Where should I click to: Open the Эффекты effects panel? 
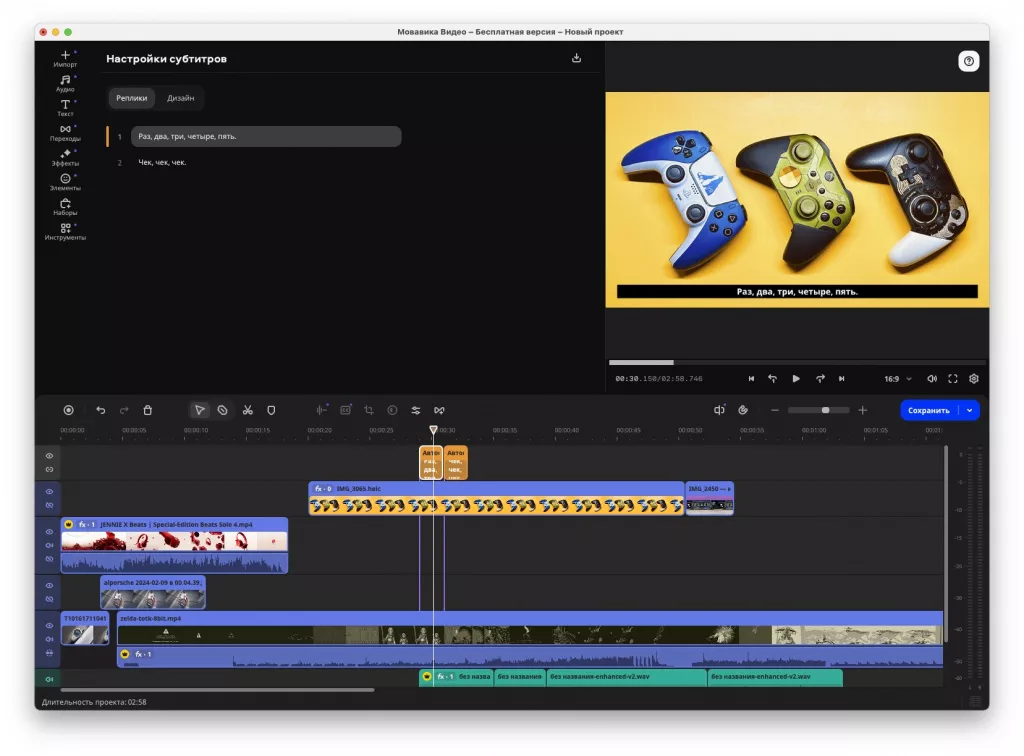point(65,157)
